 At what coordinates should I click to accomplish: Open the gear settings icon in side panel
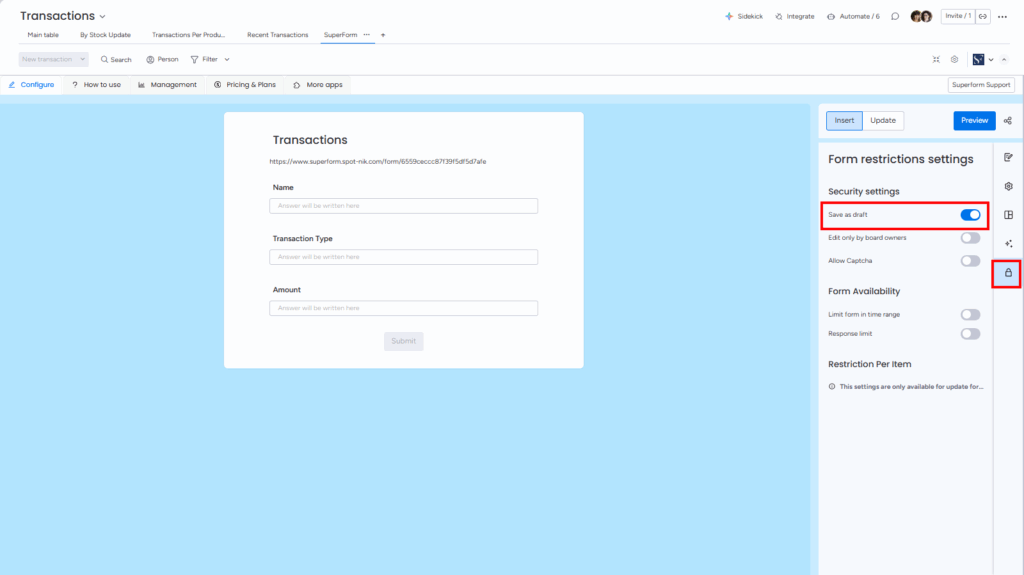1008,186
